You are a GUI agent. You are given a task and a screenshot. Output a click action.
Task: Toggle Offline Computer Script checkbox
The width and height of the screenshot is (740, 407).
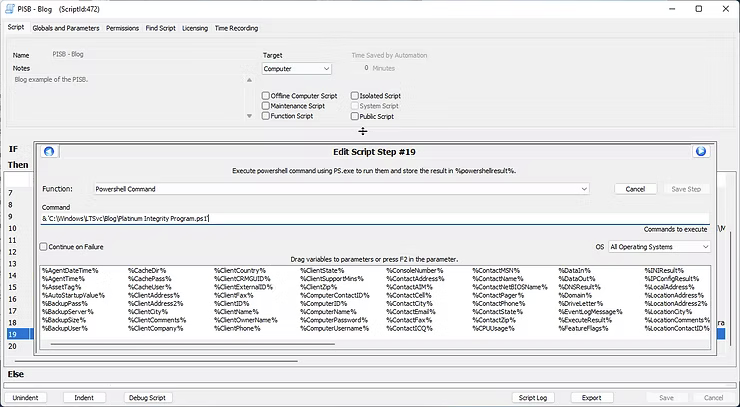pyautogui.click(x=266, y=96)
